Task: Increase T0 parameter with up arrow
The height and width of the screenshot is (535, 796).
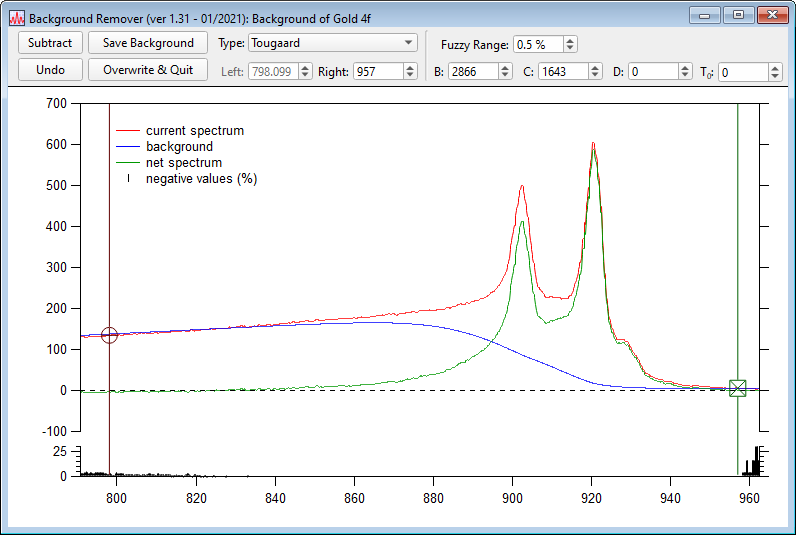Action: click(775, 68)
